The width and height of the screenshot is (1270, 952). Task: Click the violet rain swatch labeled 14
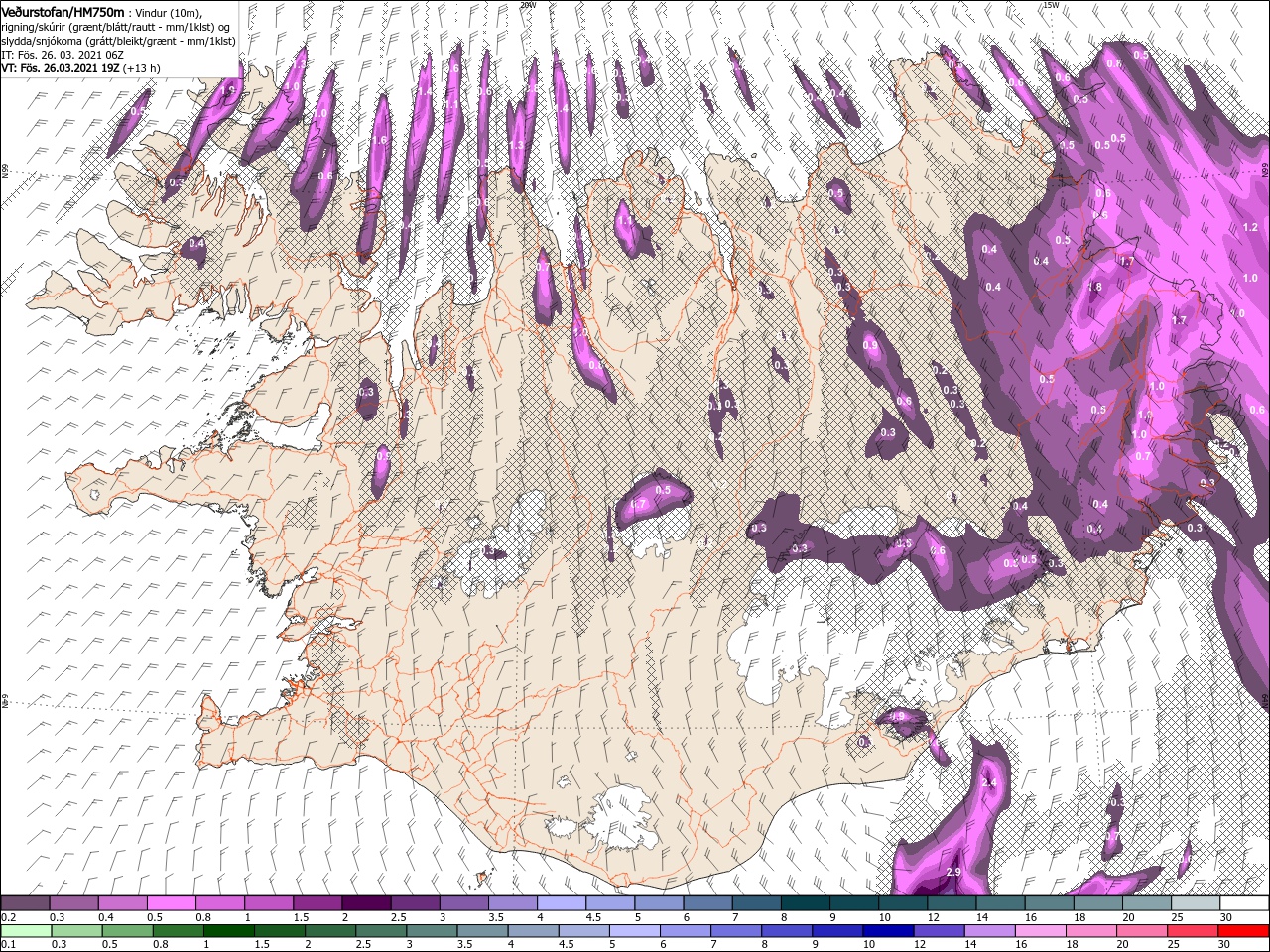pos(990,930)
